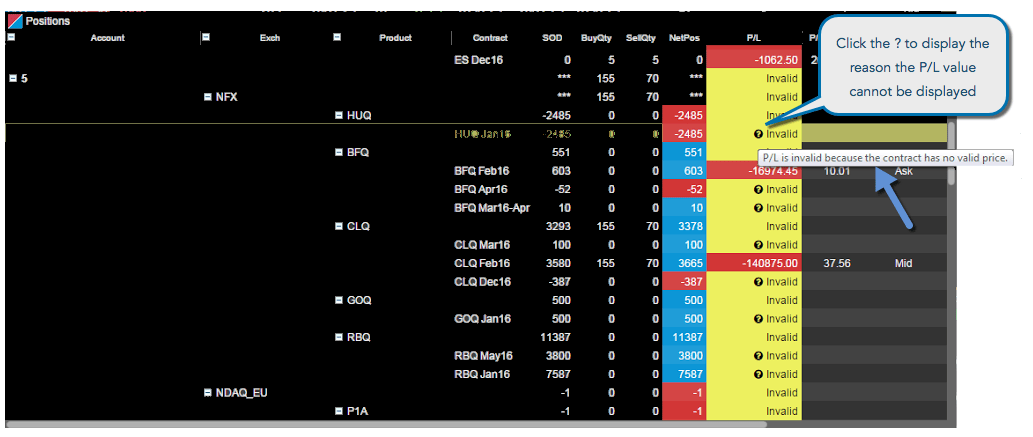Collapse the Account column grouping
Viewport: 1033px width, 437px height.
pos(11,38)
